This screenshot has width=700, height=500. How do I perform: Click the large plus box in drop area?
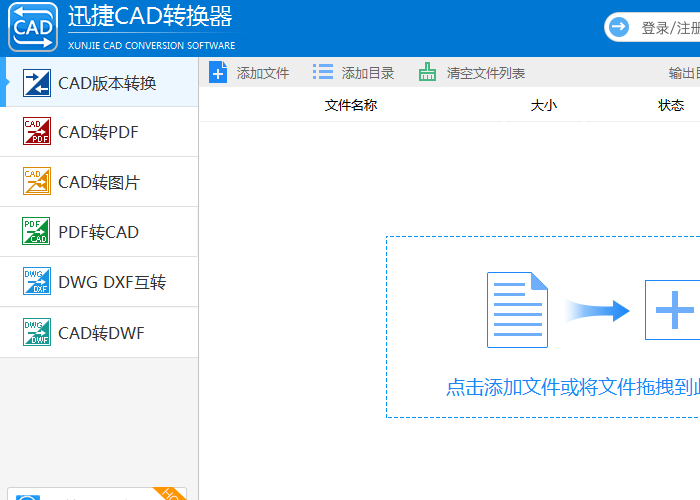(x=672, y=310)
